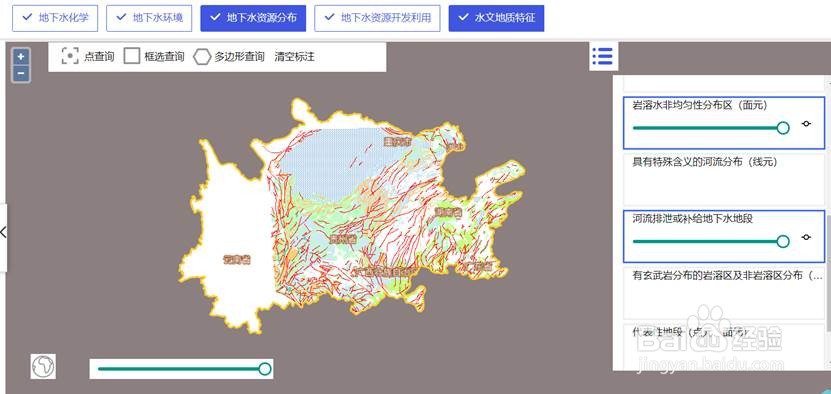This screenshot has width=831, height=394.
Task: Select layer 河流排泄或补给地下水地段
Action: 724,236
